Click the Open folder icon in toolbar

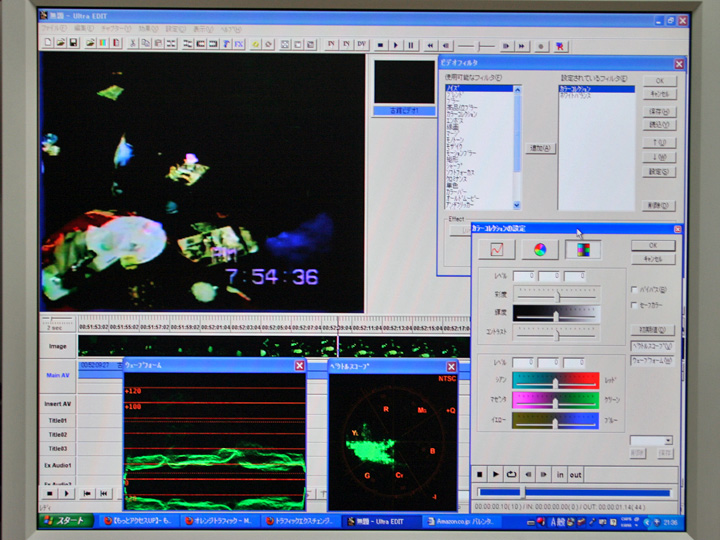[60, 43]
